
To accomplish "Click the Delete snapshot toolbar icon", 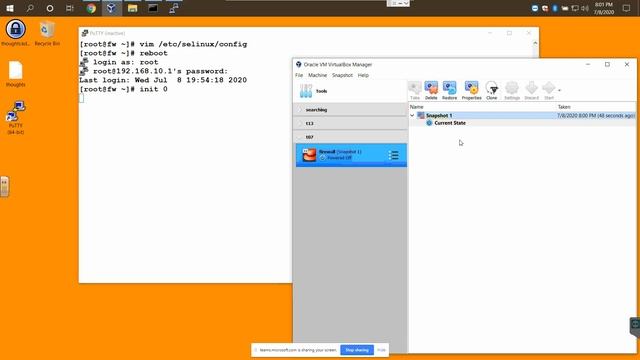I will [431, 90].
